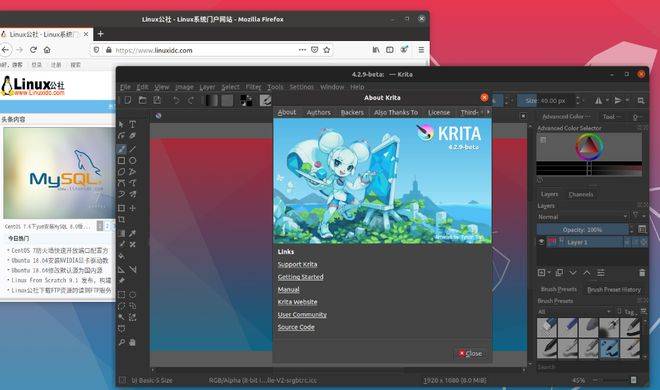Adjust the layer Opacity slider
Viewport: 660px width, 390px height.
(583, 229)
